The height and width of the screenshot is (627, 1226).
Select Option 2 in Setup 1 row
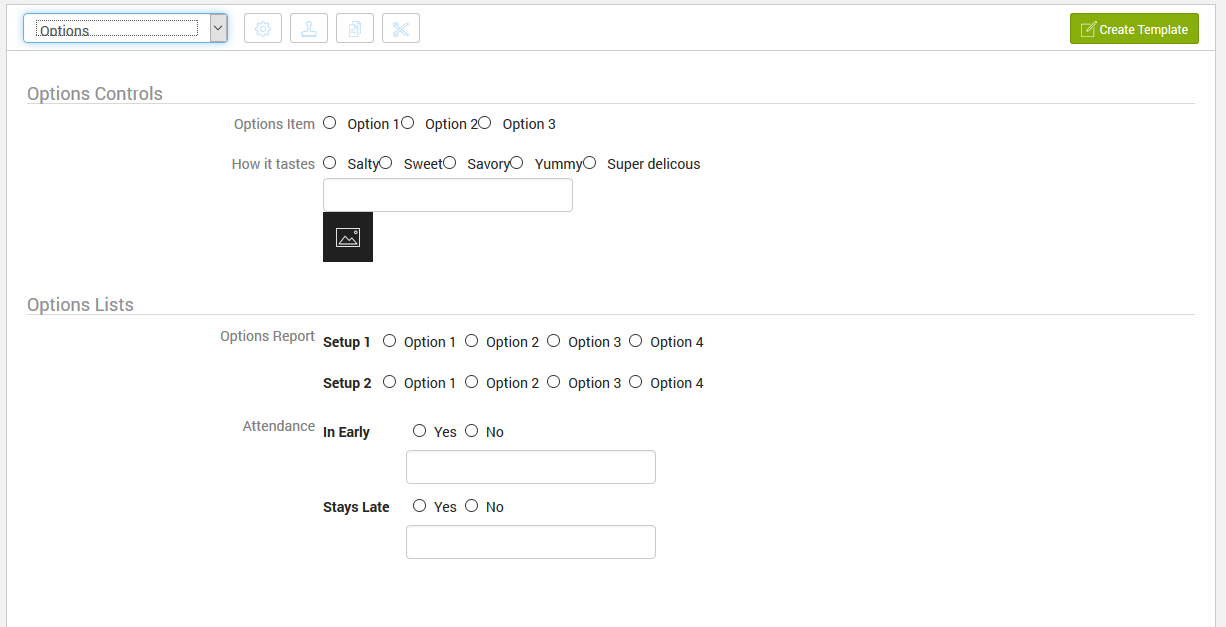[x=472, y=341]
